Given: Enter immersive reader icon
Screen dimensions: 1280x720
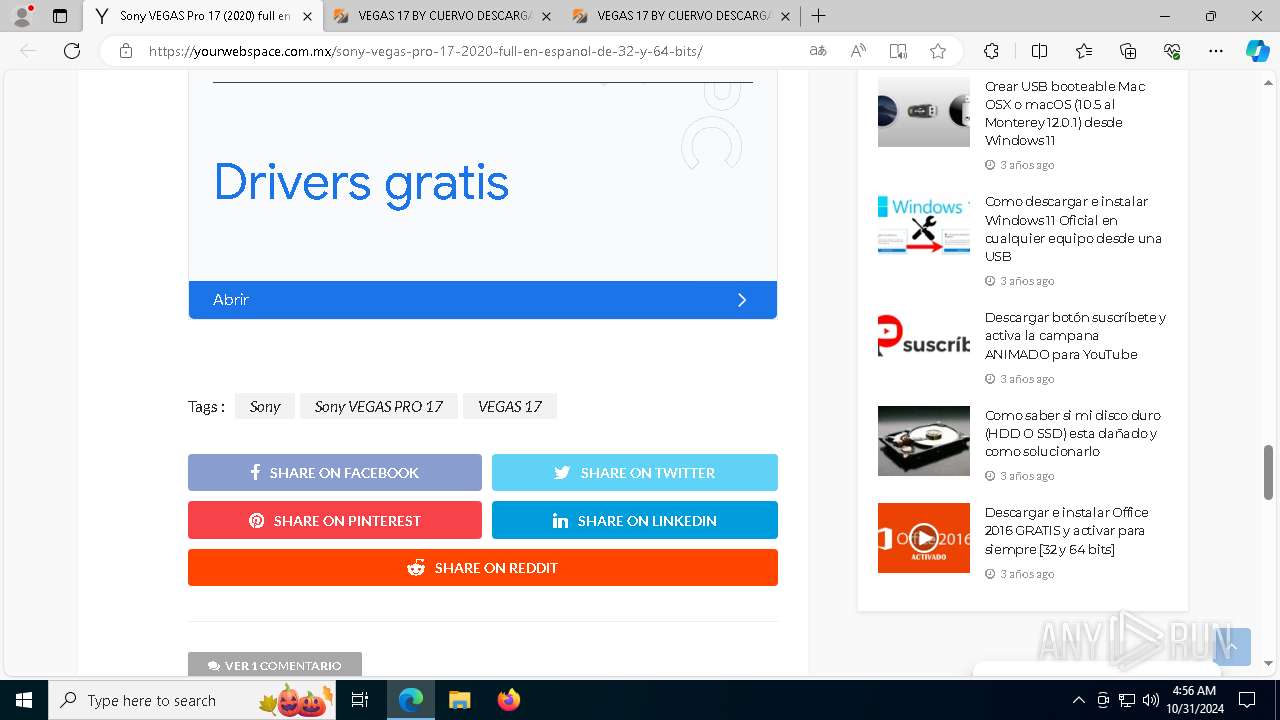Looking at the screenshot, I should (x=898, y=51).
